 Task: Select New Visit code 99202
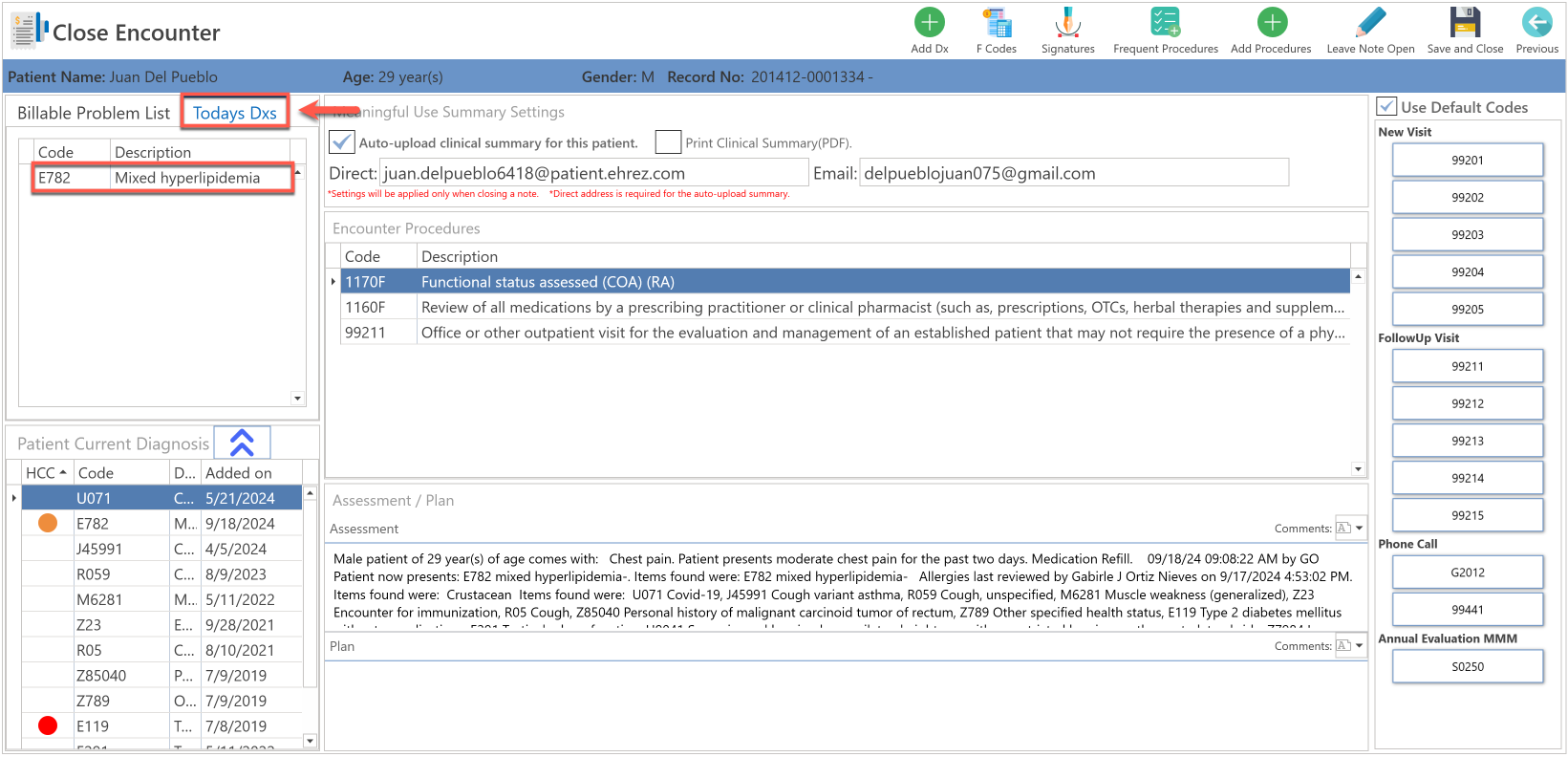(1467, 197)
